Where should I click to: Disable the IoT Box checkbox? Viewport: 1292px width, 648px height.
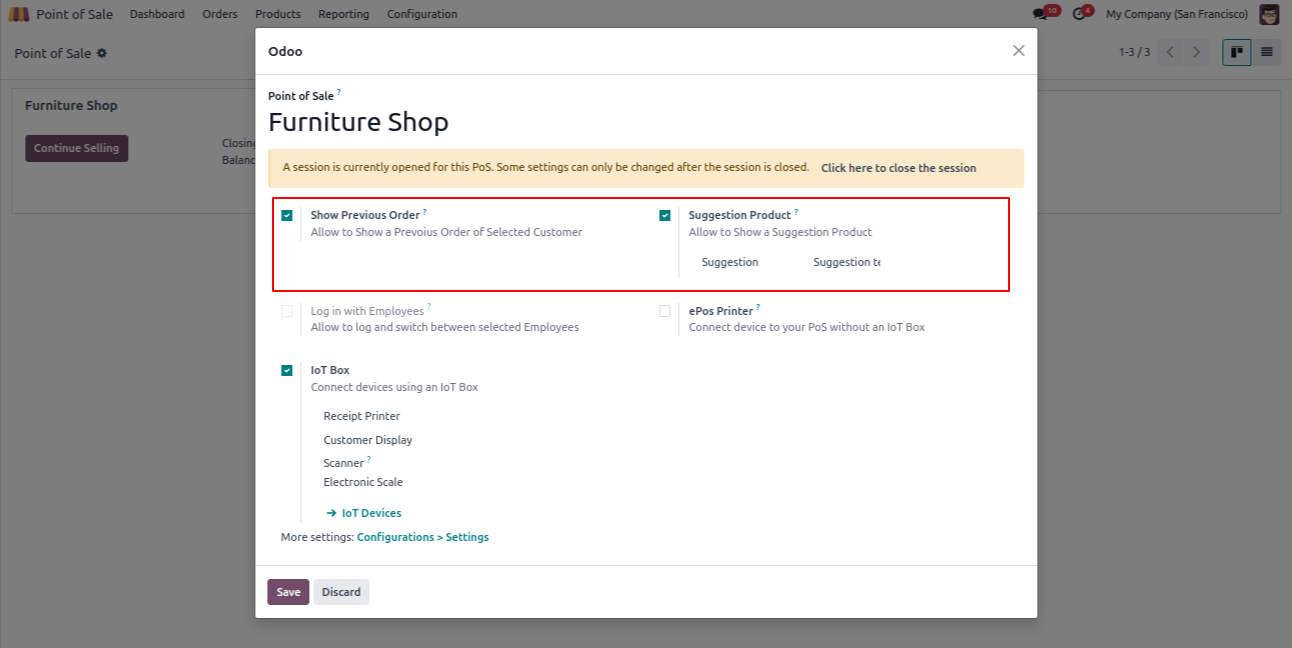pyautogui.click(x=287, y=370)
